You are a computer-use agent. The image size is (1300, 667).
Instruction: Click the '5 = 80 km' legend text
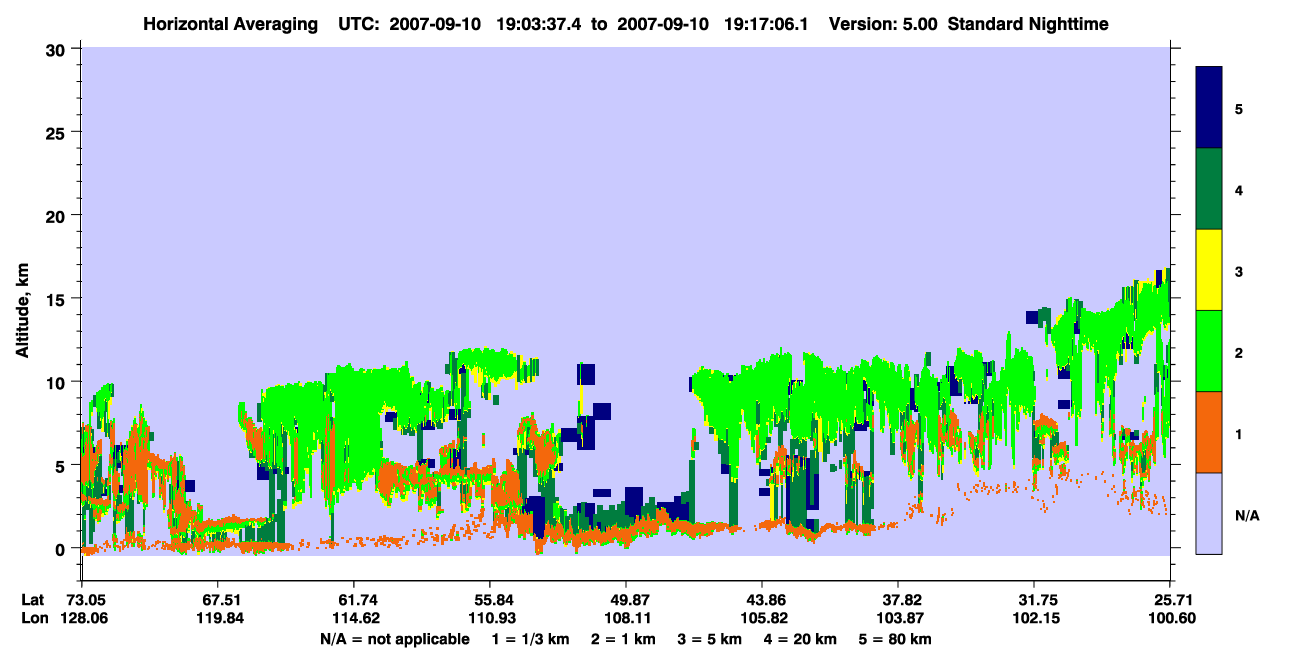click(x=896, y=639)
